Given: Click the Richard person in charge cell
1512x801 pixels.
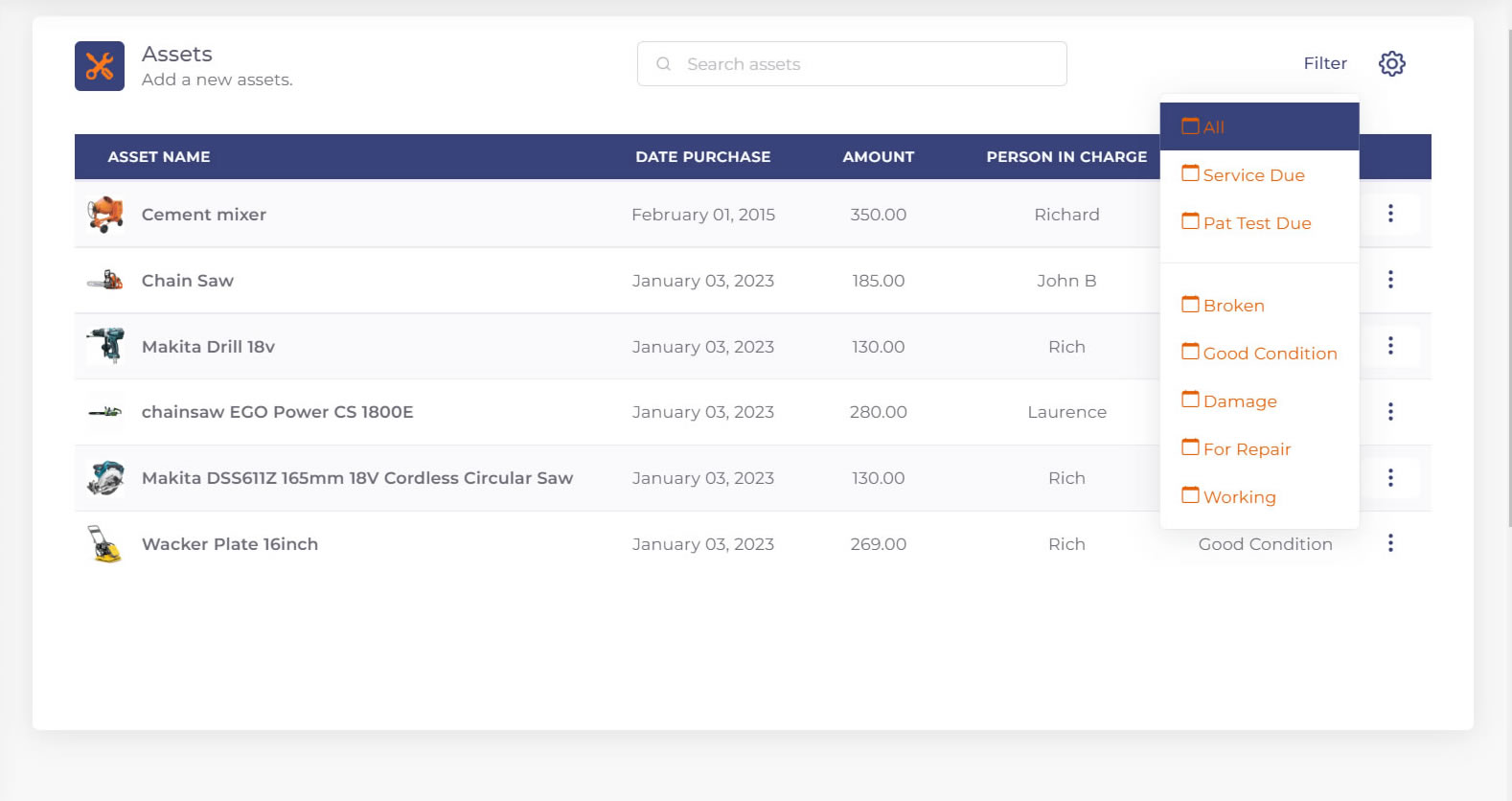Looking at the screenshot, I should (x=1066, y=215).
